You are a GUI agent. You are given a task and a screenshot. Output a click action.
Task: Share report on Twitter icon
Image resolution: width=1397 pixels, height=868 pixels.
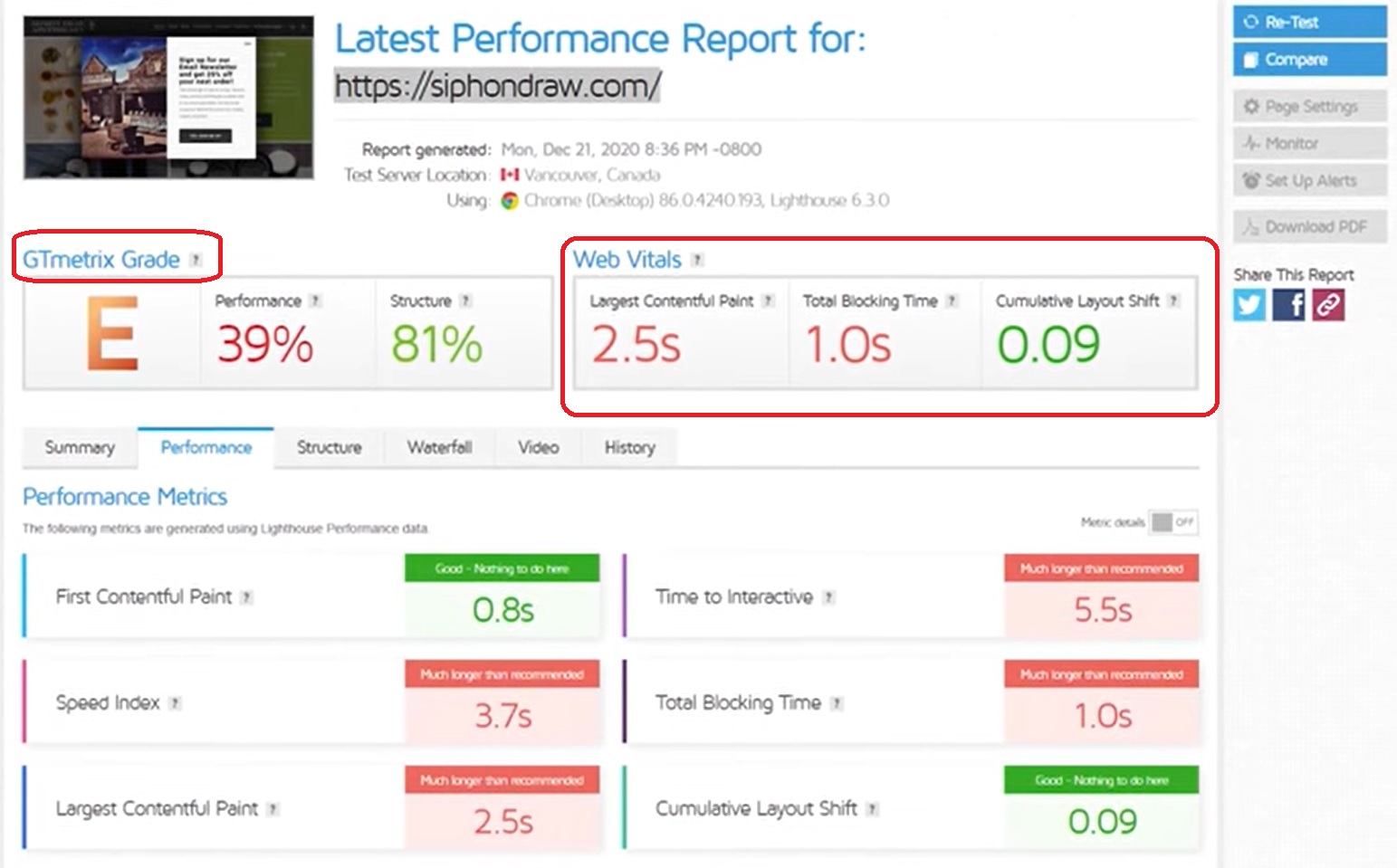pyautogui.click(x=1249, y=305)
